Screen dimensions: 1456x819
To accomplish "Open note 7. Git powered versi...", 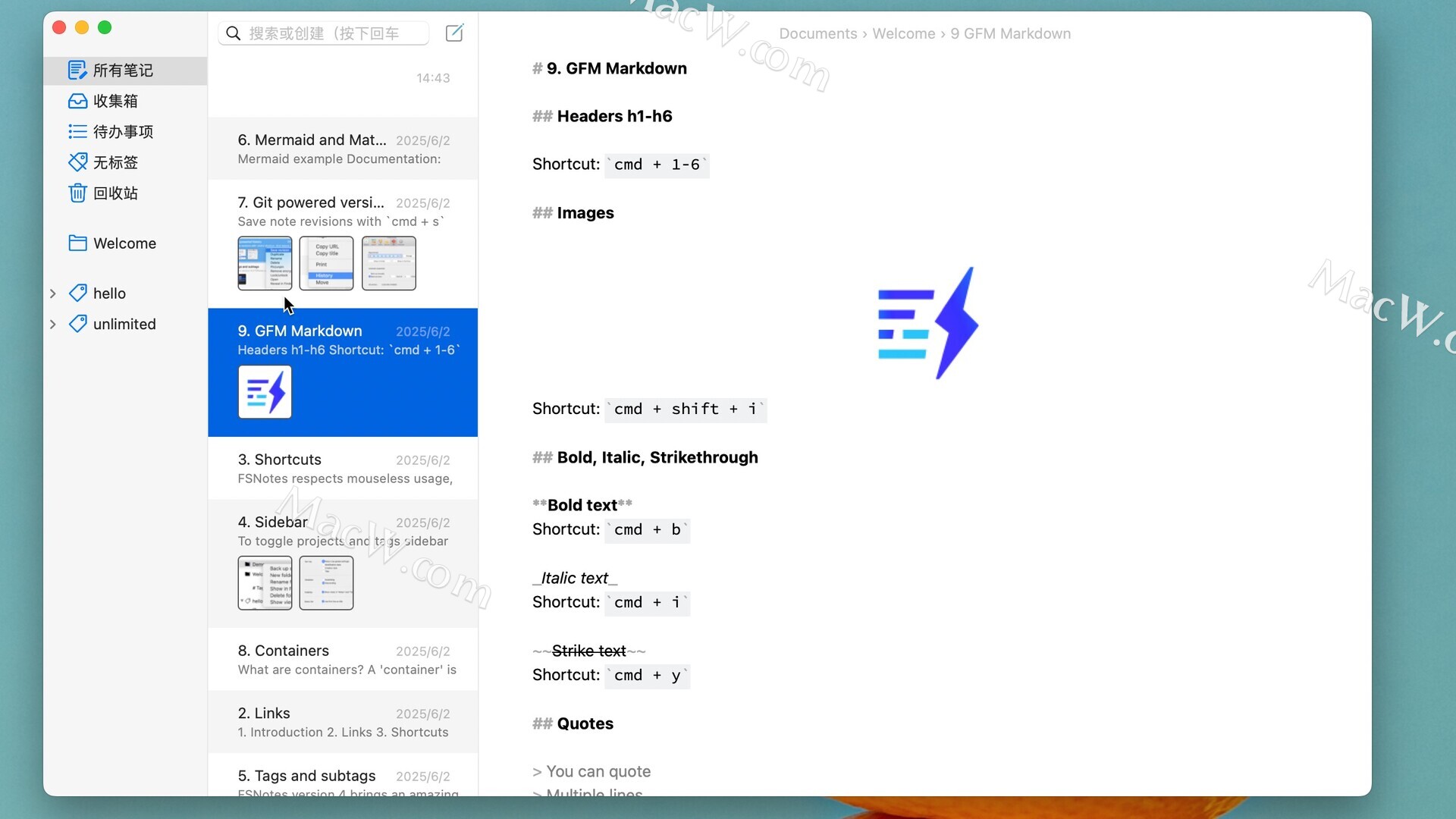I will 343,243.
